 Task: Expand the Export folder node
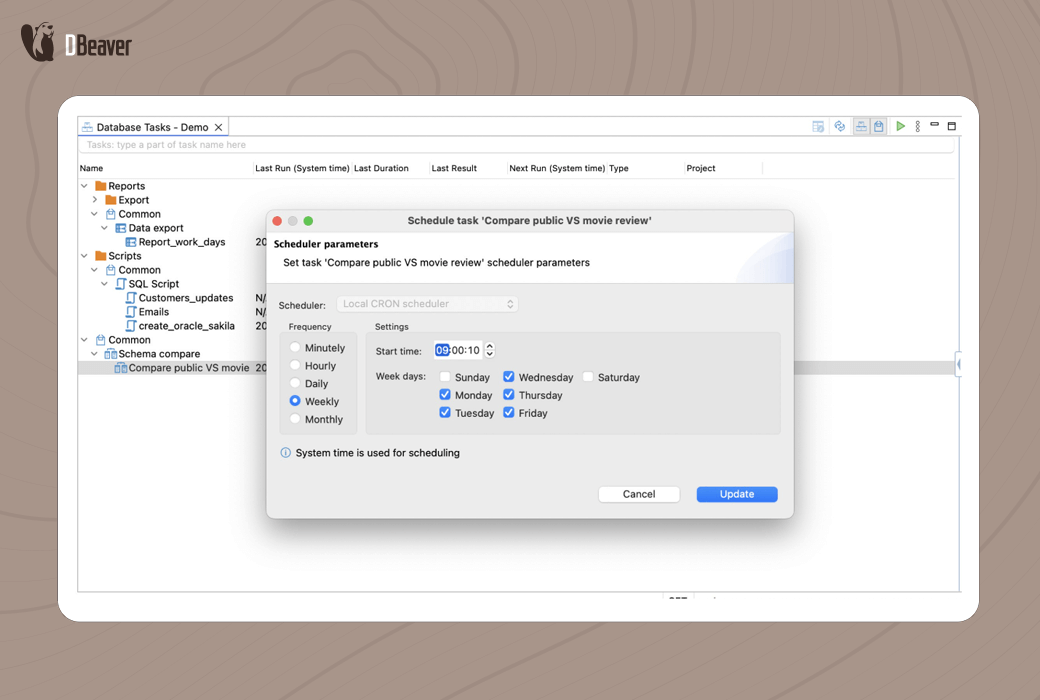click(x=95, y=200)
